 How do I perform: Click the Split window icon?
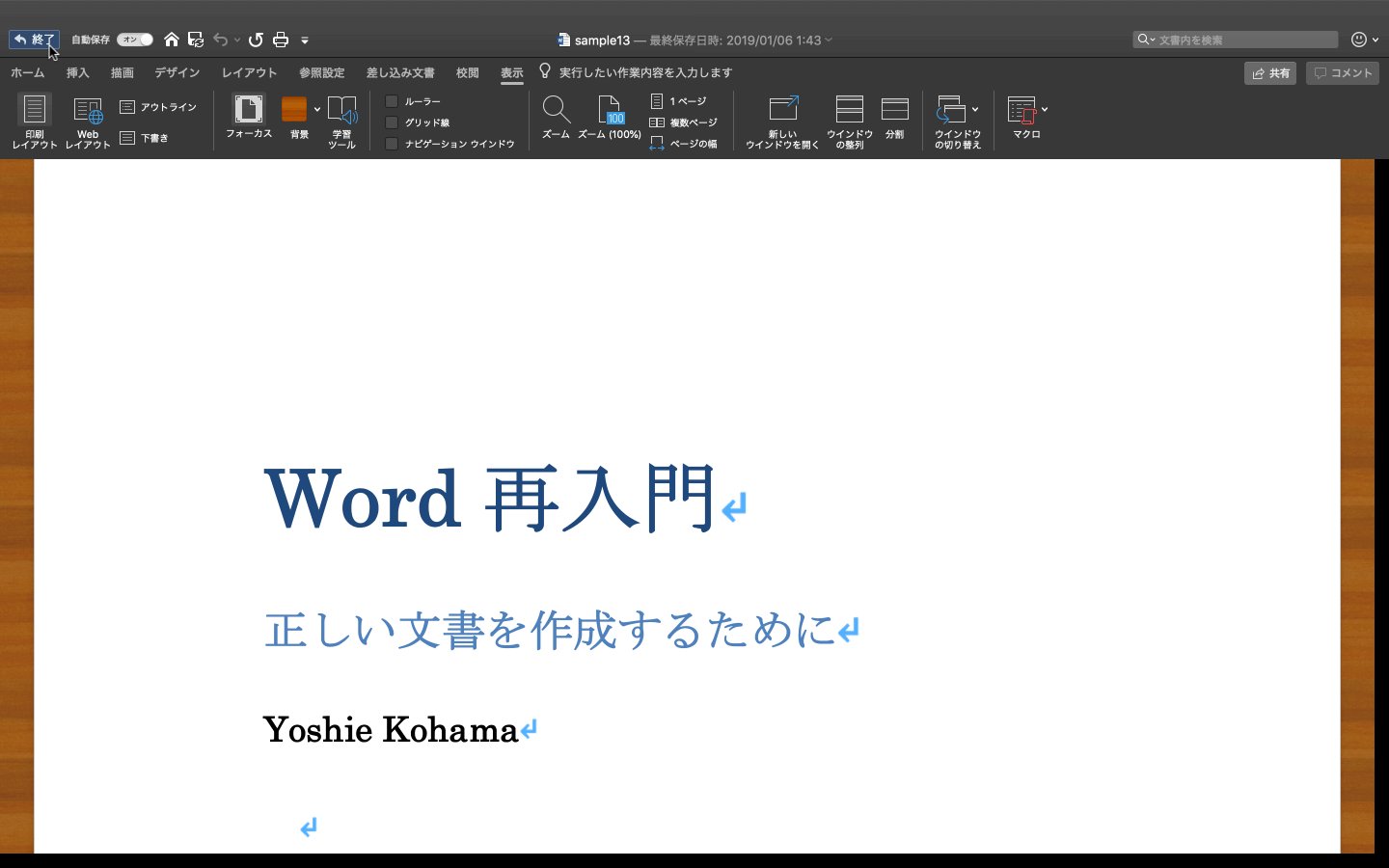[x=895, y=110]
